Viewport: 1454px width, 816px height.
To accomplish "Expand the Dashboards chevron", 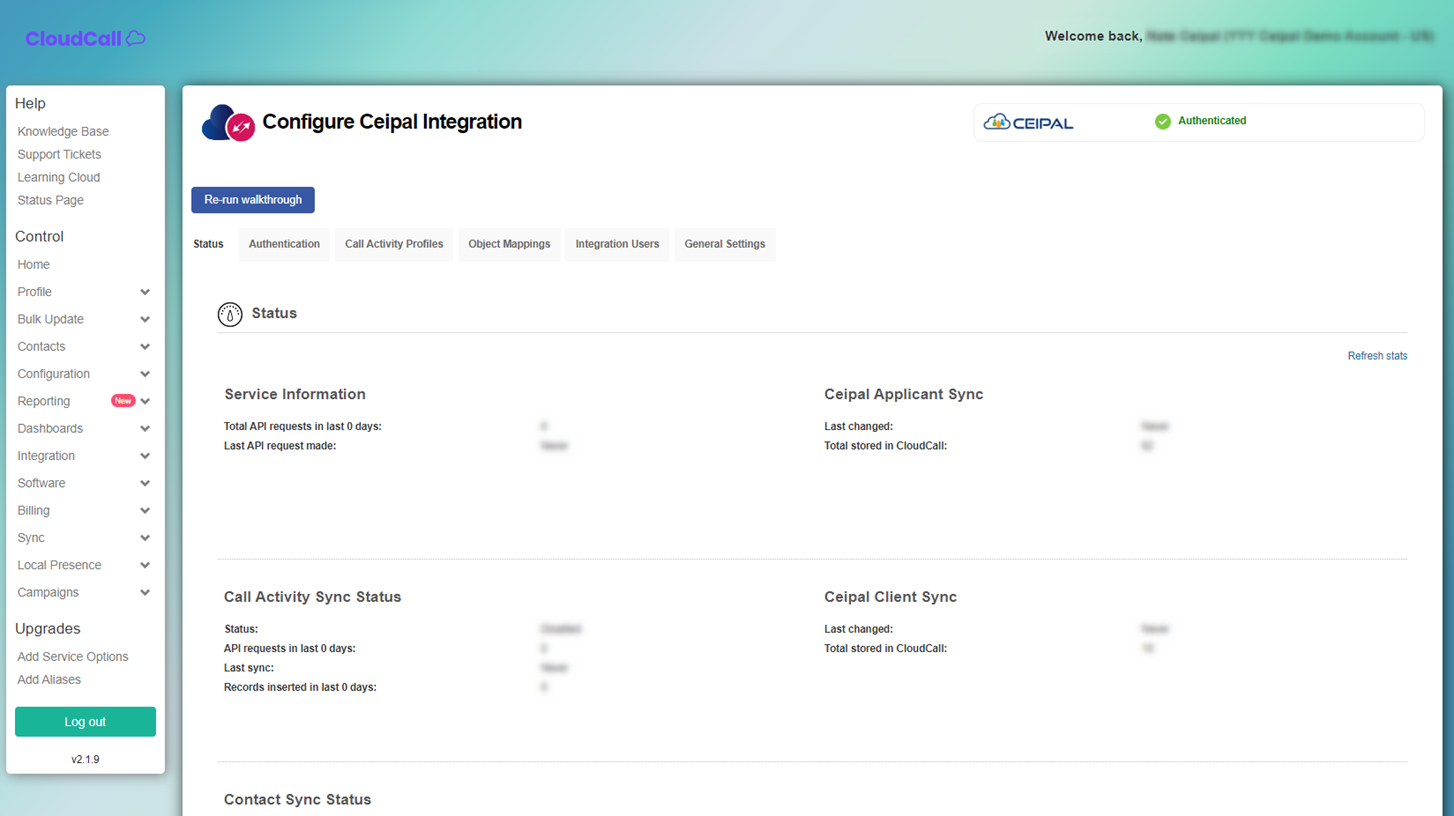I will [x=145, y=429].
